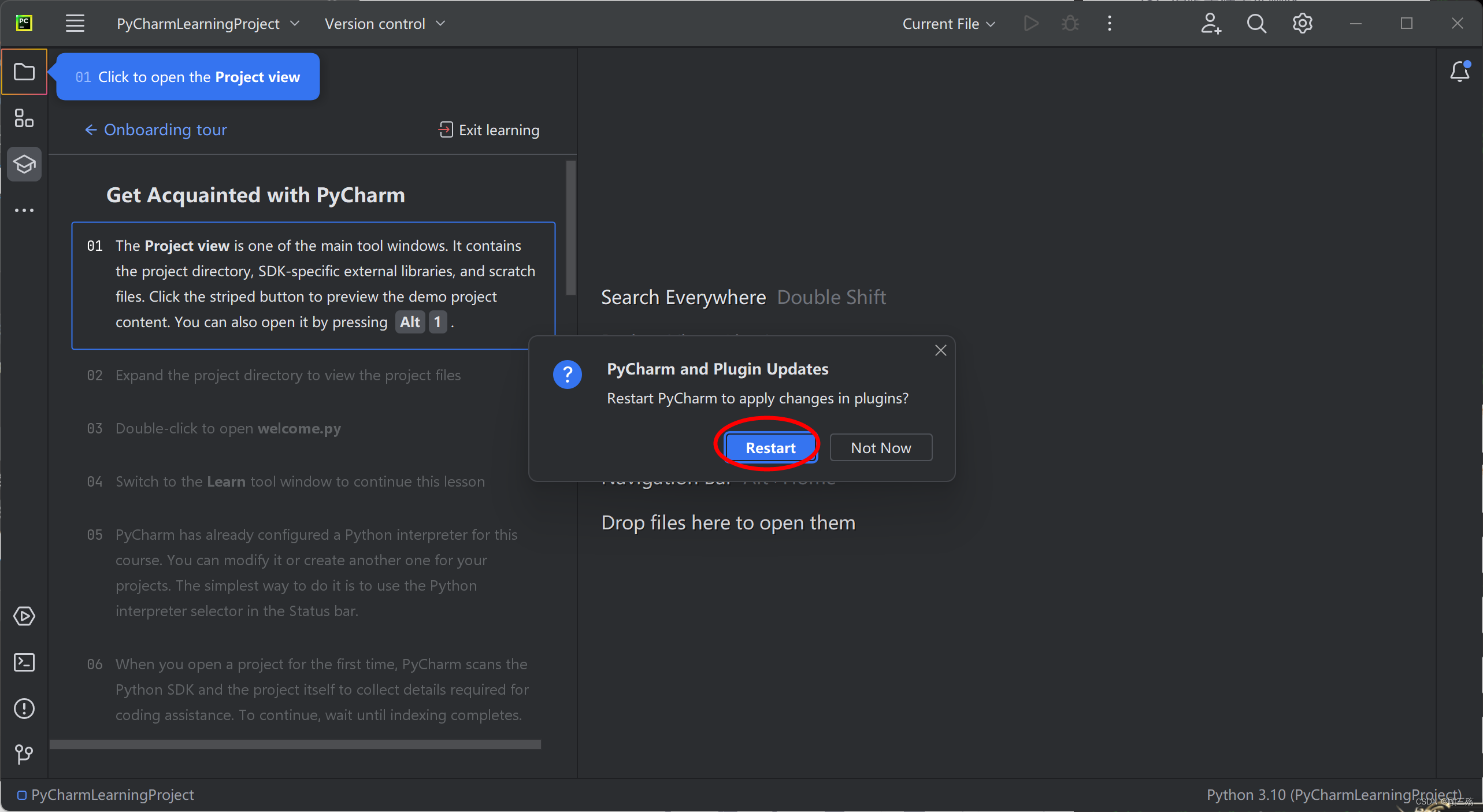Viewport: 1483px width, 812px height.
Task: Open More Actions vertical dots in toolbar
Action: click(1110, 24)
